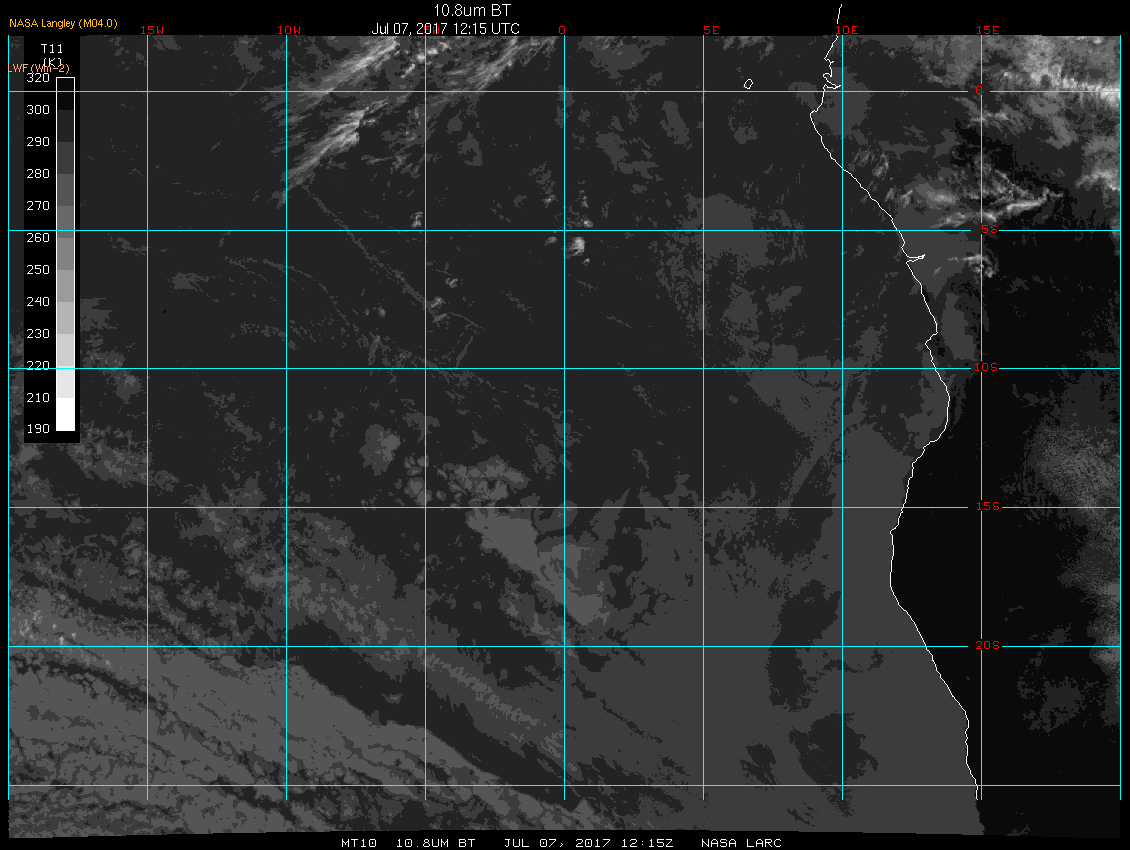Click the '10.8um BT' title text
The height and width of the screenshot is (850, 1130).
(471, 10)
